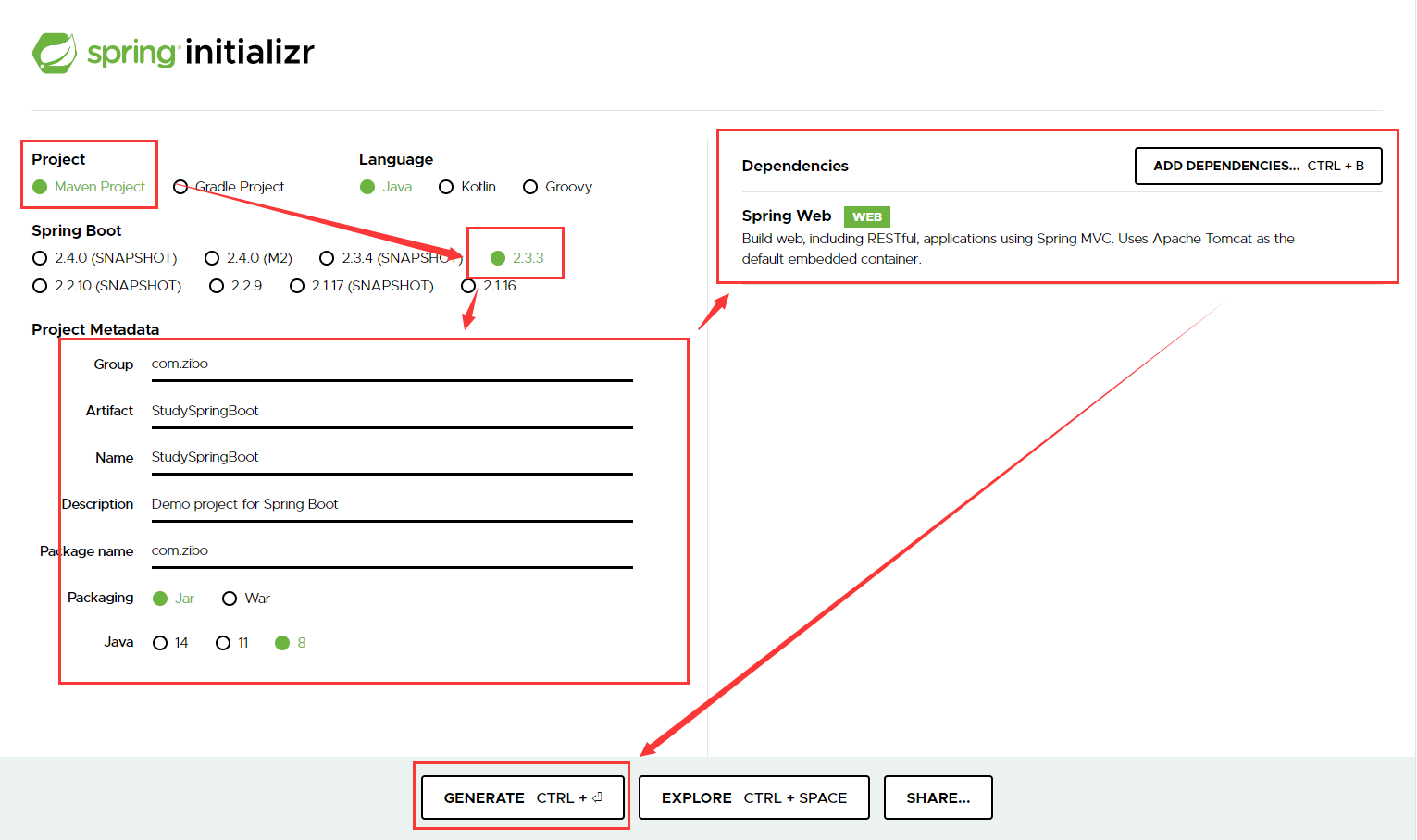Select Spring Boot 2.3.4 (SNAPSHOT)
This screenshot has height=840, width=1417.
[391, 258]
